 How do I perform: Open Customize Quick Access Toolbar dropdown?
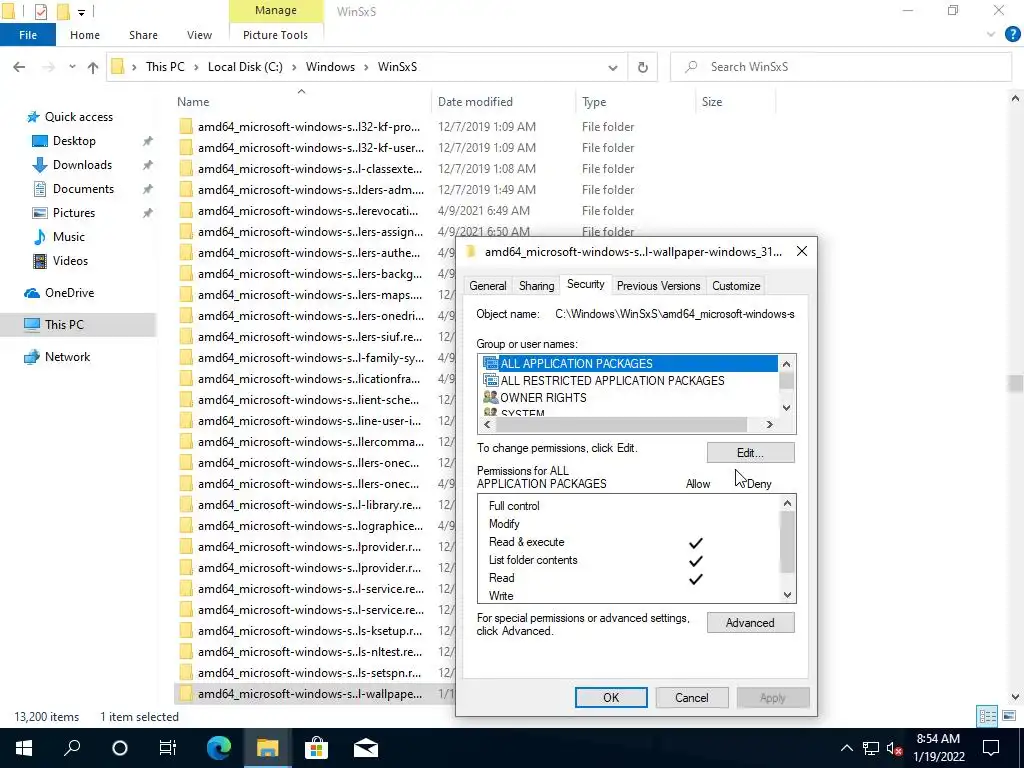tap(81, 12)
